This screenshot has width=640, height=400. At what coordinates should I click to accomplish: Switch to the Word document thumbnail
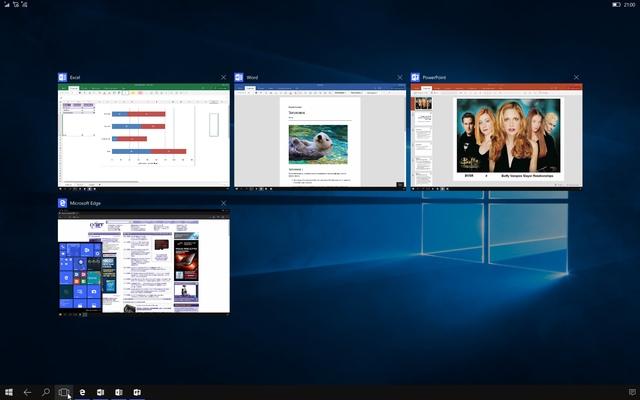coord(320,136)
